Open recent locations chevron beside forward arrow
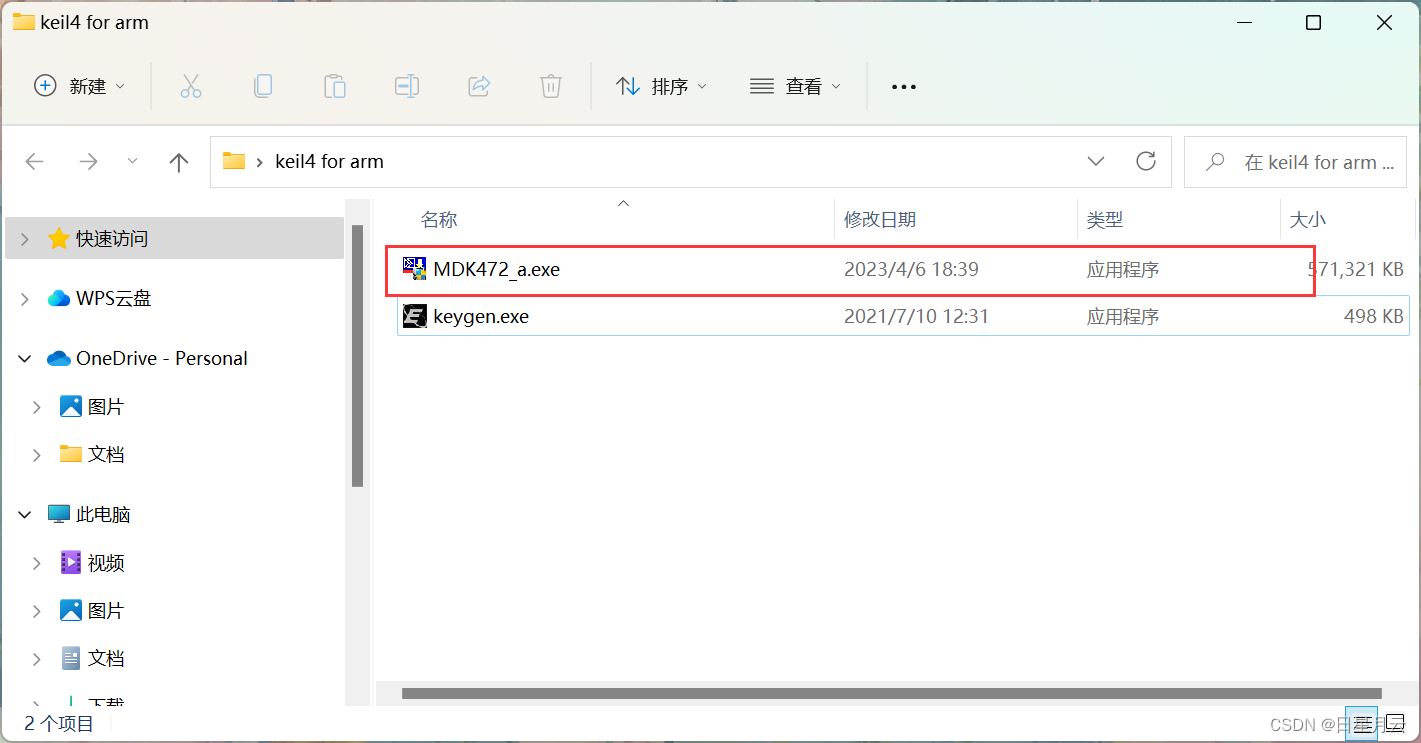Image resolution: width=1421 pixels, height=743 pixels. [132, 162]
